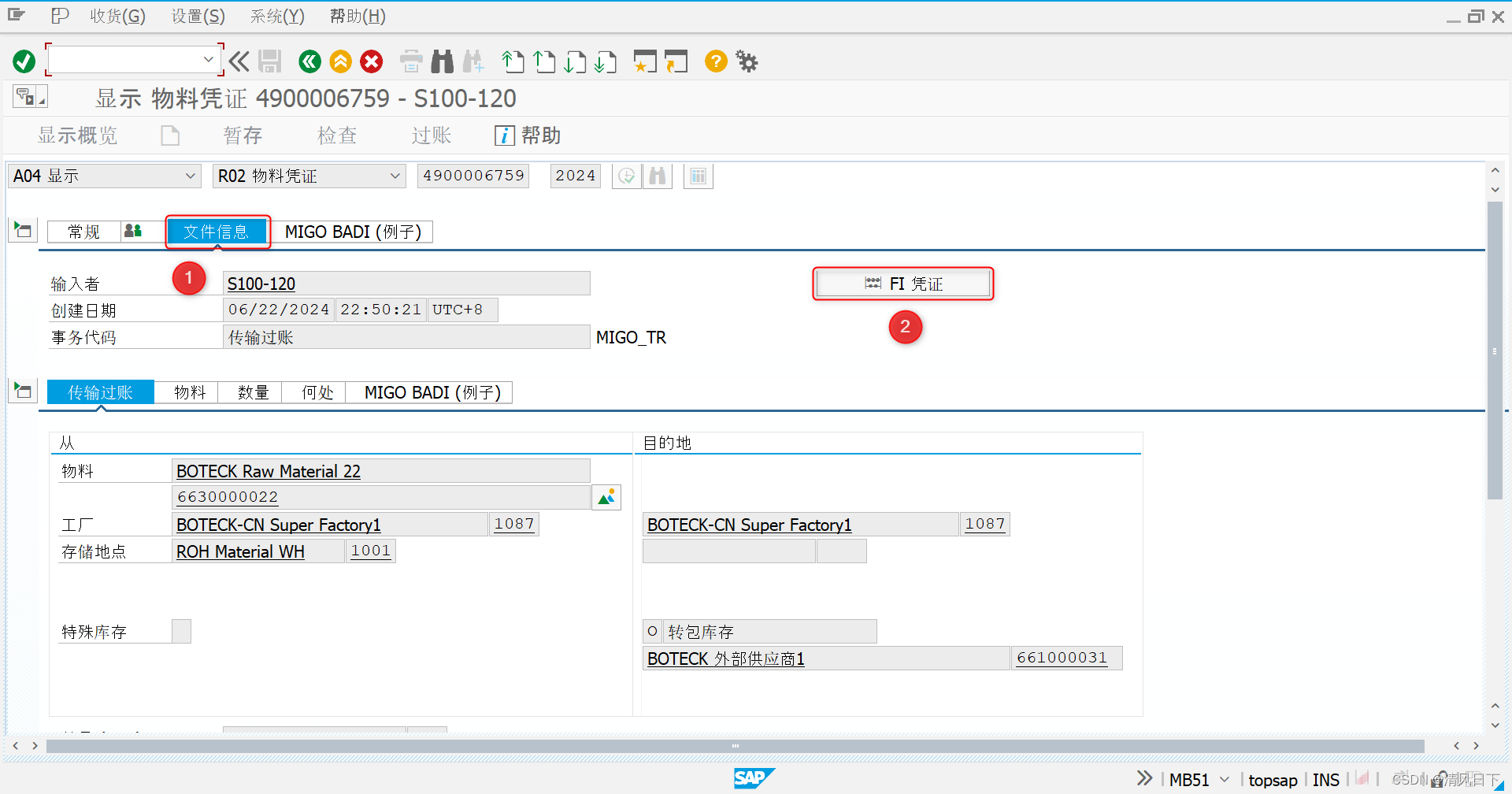The width and height of the screenshot is (1512, 794).
Task: Click source plant BOTECK-CN Super Factory1 link
Action: pyautogui.click(x=279, y=525)
